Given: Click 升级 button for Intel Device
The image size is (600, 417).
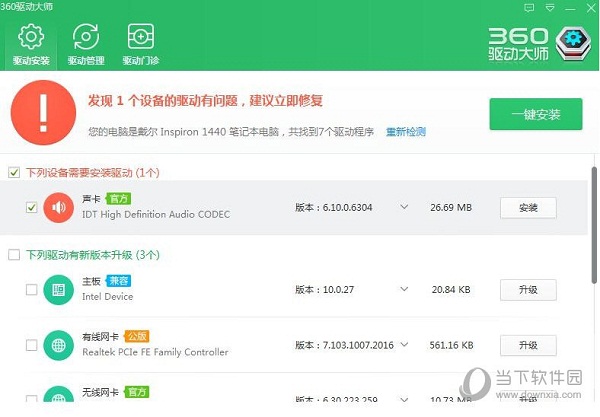Looking at the screenshot, I should pyautogui.click(x=528, y=290).
